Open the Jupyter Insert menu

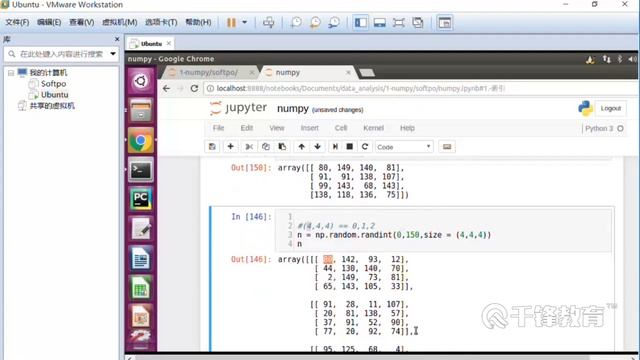pyautogui.click(x=309, y=128)
